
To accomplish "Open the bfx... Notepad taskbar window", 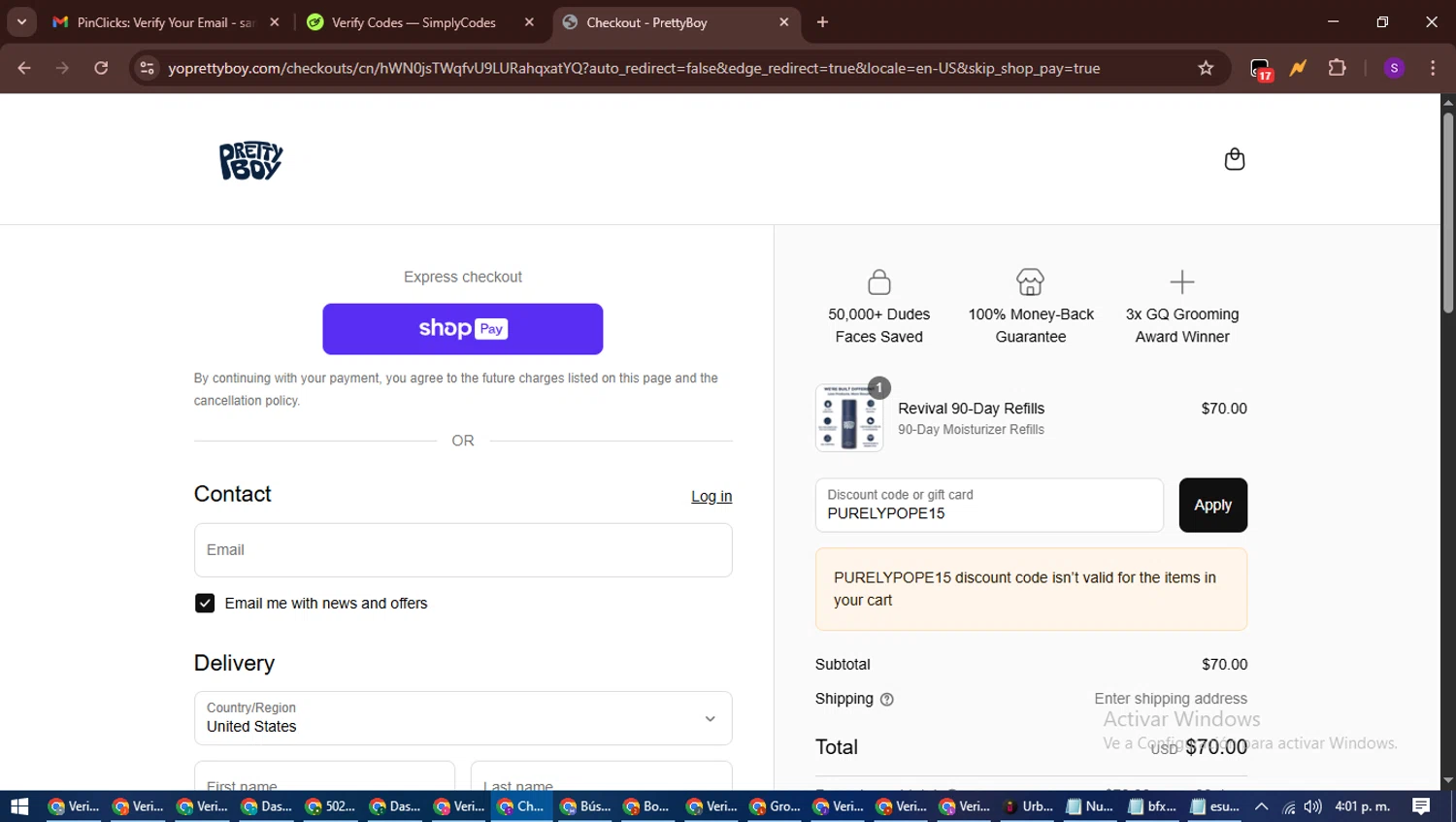I will coord(1152,806).
